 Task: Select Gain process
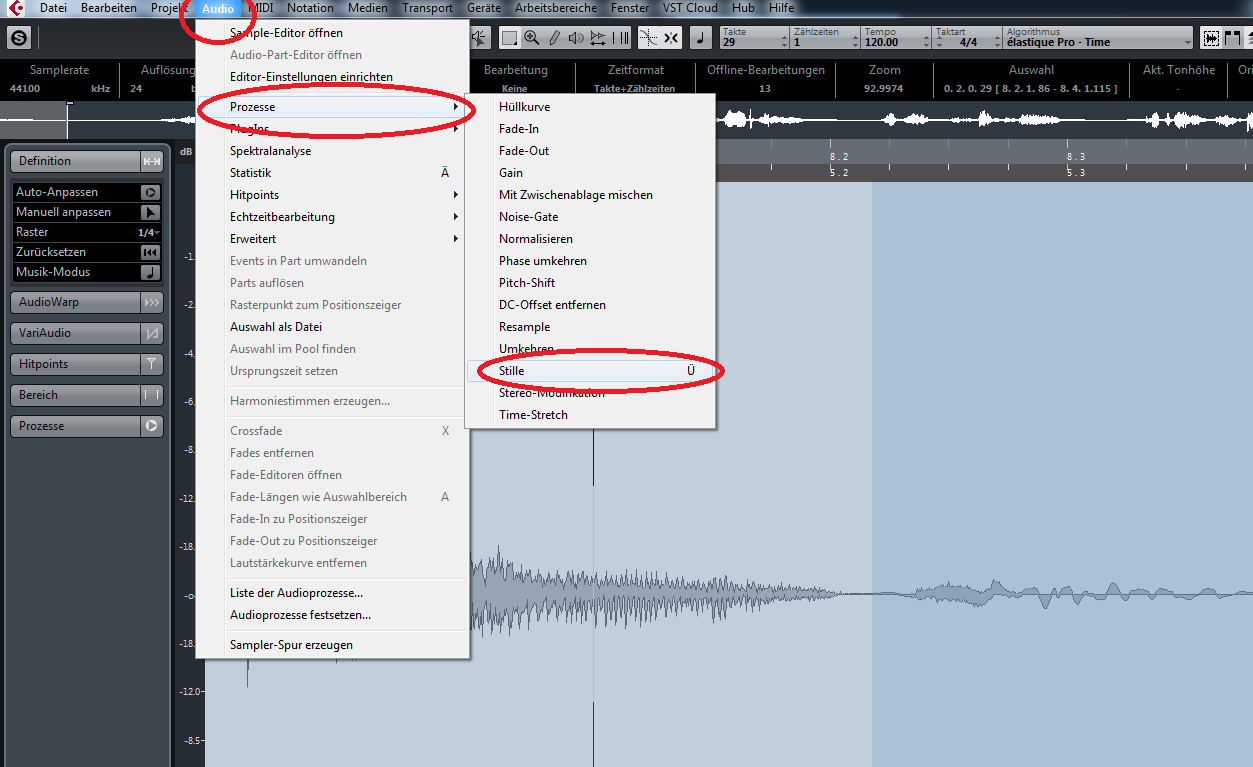tap(591, 173)
